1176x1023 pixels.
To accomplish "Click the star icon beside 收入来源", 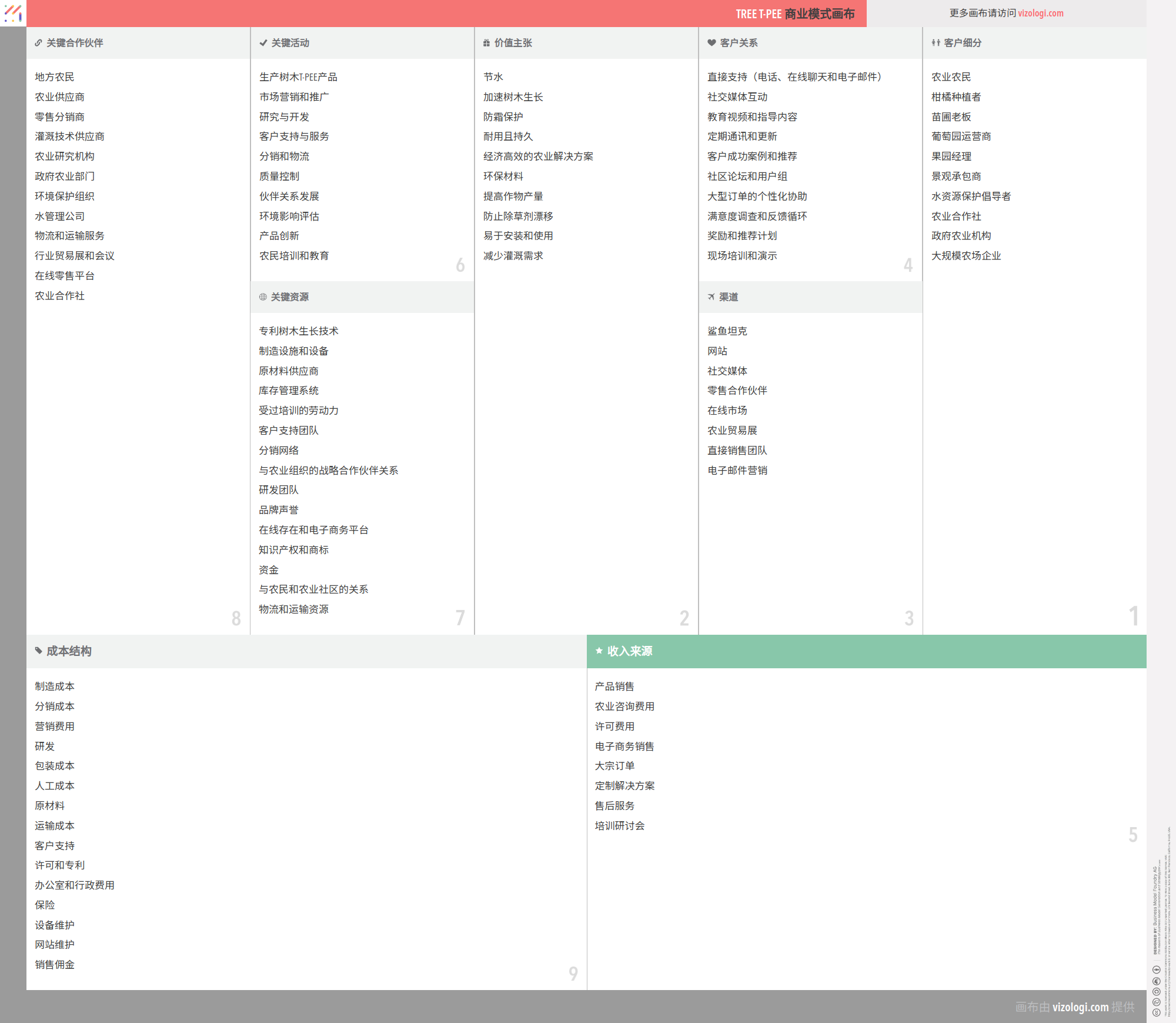I will click(x=599, y=651).
